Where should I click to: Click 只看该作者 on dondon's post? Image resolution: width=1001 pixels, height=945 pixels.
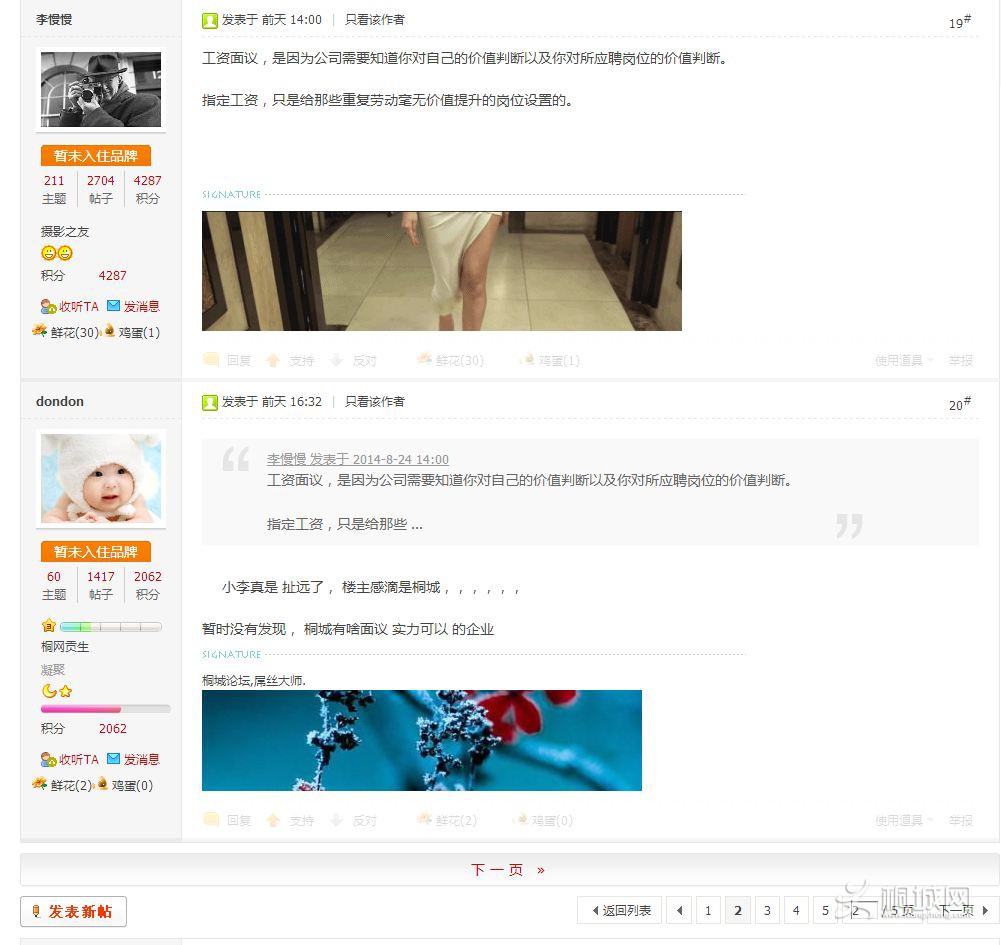click(375, 402)
